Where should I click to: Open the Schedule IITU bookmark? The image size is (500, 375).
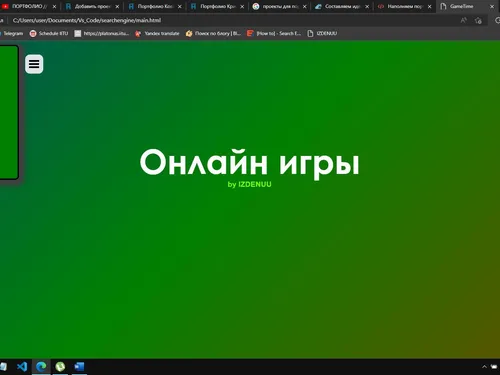(x=49, y=33)
